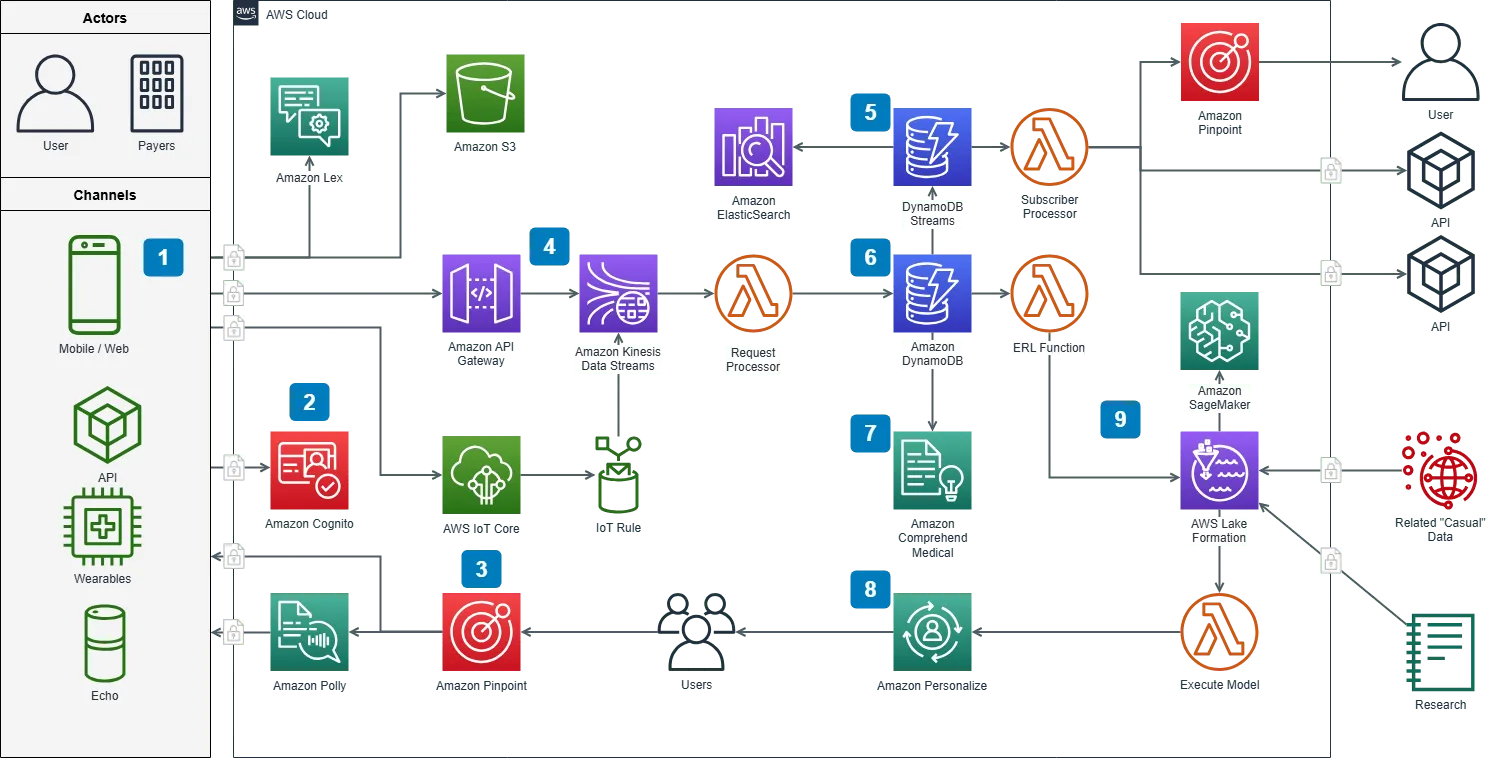Click the AWS Cloud logo badge

pos(246,14)
